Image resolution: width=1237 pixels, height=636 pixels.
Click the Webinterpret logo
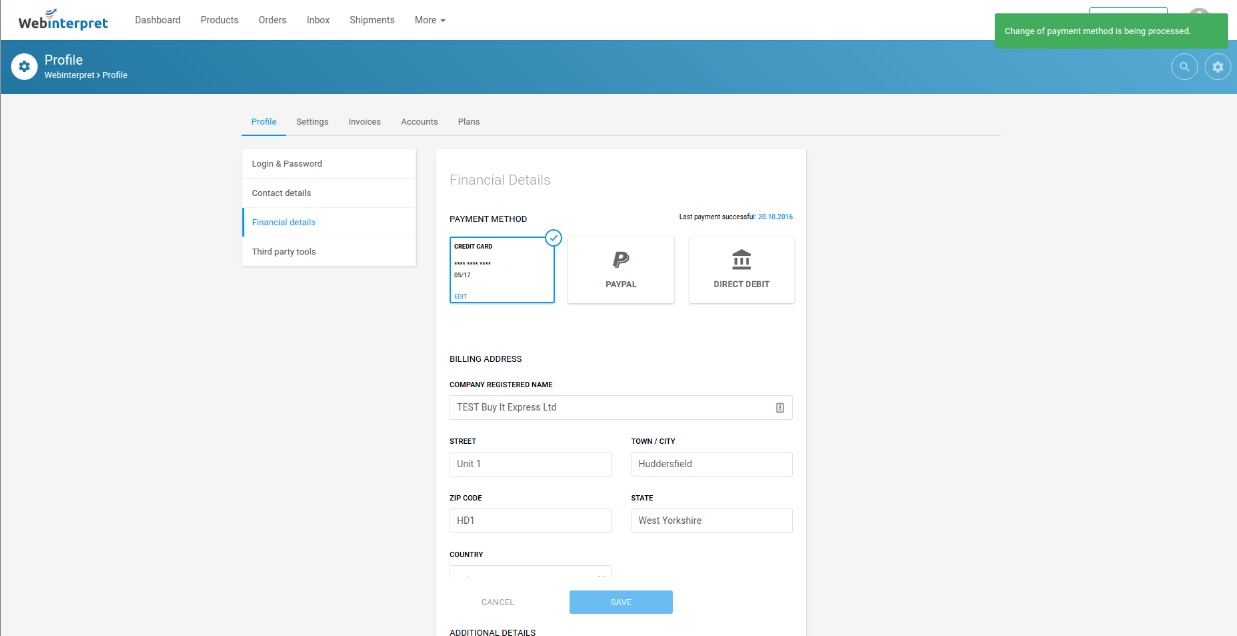point(63,19)
